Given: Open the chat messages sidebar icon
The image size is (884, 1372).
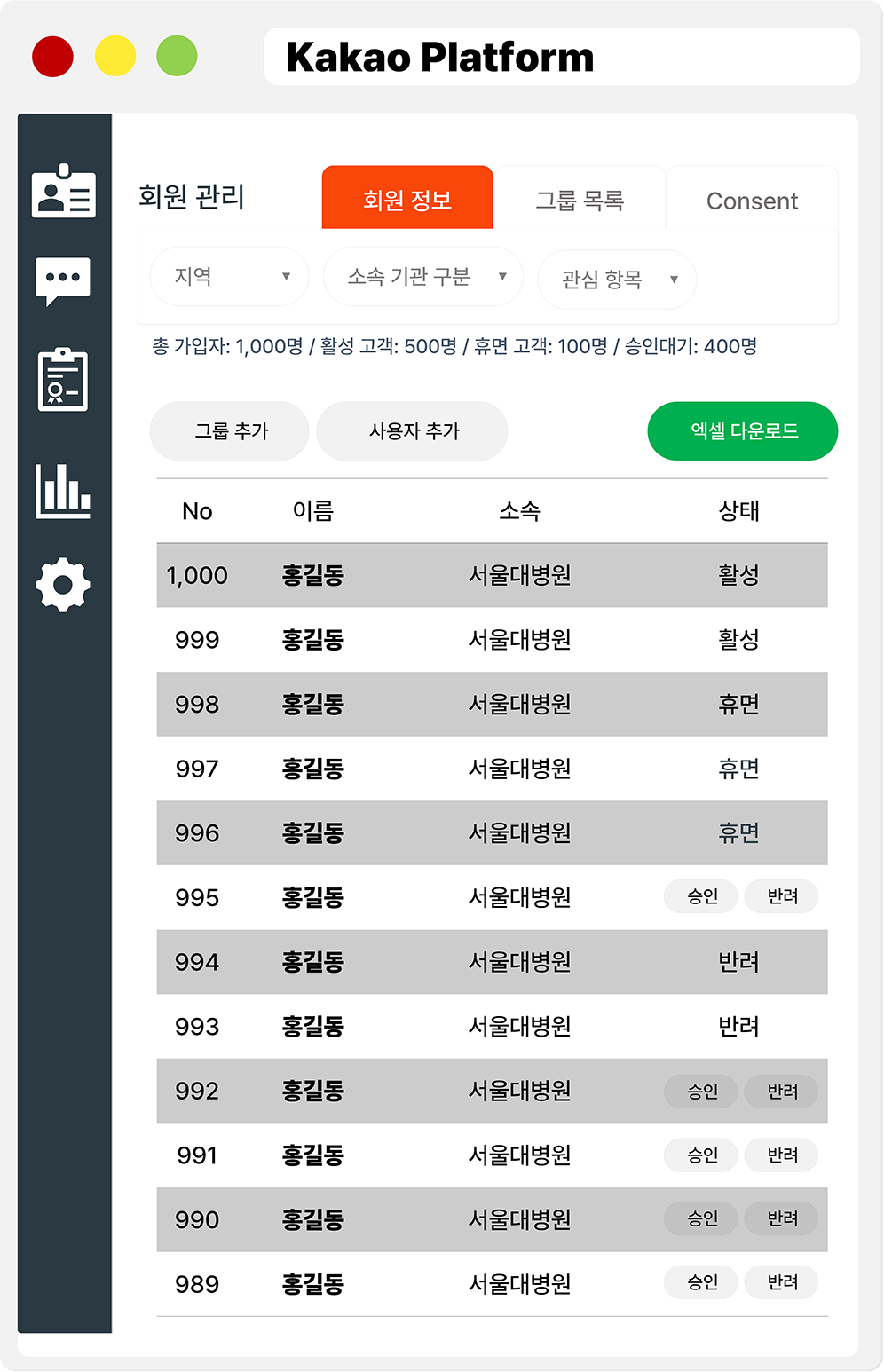Looking at the screenshot, I should tap(63, 281).
